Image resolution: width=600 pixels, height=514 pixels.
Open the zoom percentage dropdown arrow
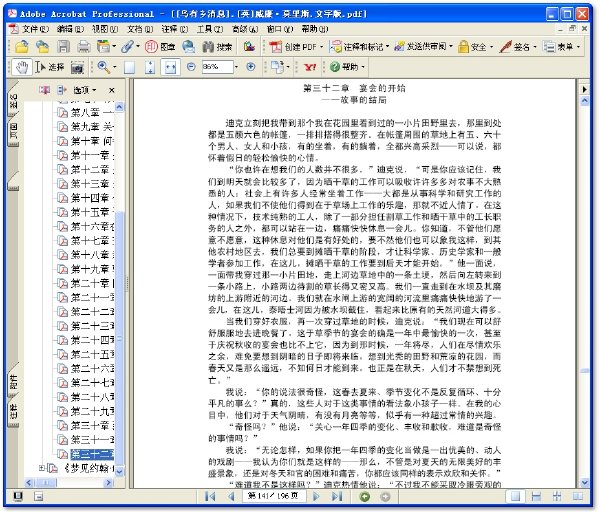pyautogui.click(x=236, y=67)
